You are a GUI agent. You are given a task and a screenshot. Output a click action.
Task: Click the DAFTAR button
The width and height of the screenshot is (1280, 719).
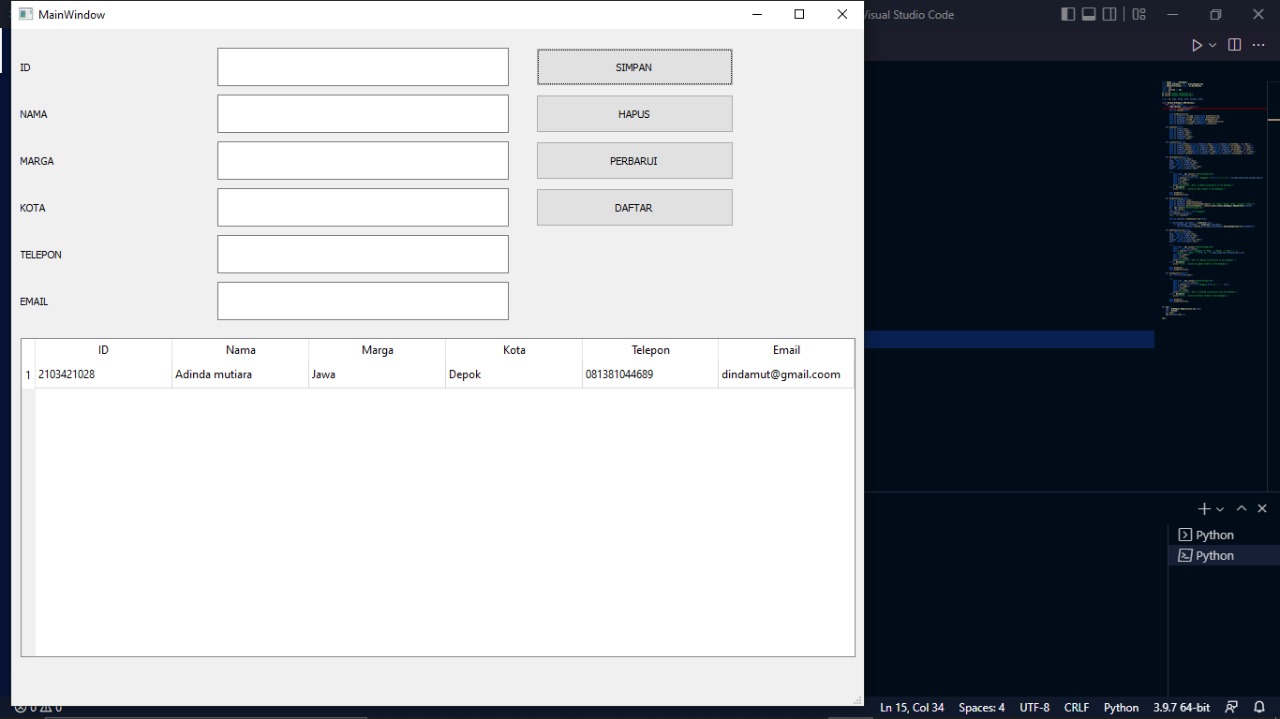tap(634, 207)
